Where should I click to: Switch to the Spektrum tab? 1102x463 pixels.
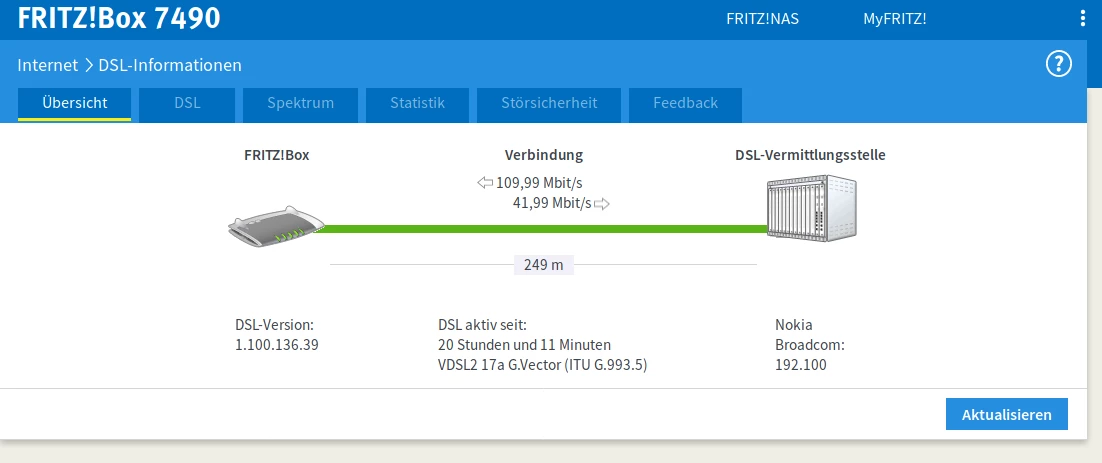300,104
